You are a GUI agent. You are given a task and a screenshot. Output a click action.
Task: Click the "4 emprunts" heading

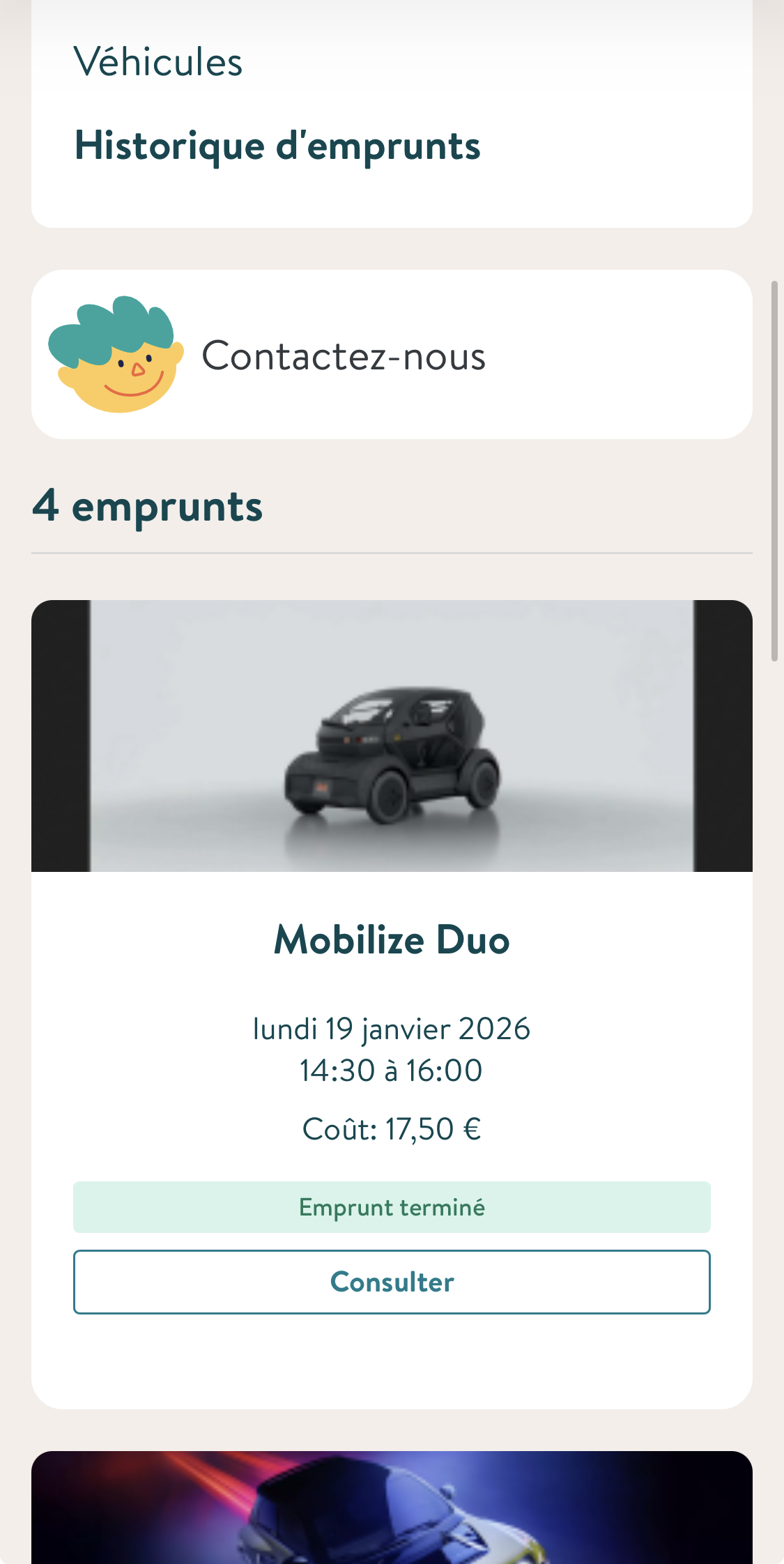[148, 506]
